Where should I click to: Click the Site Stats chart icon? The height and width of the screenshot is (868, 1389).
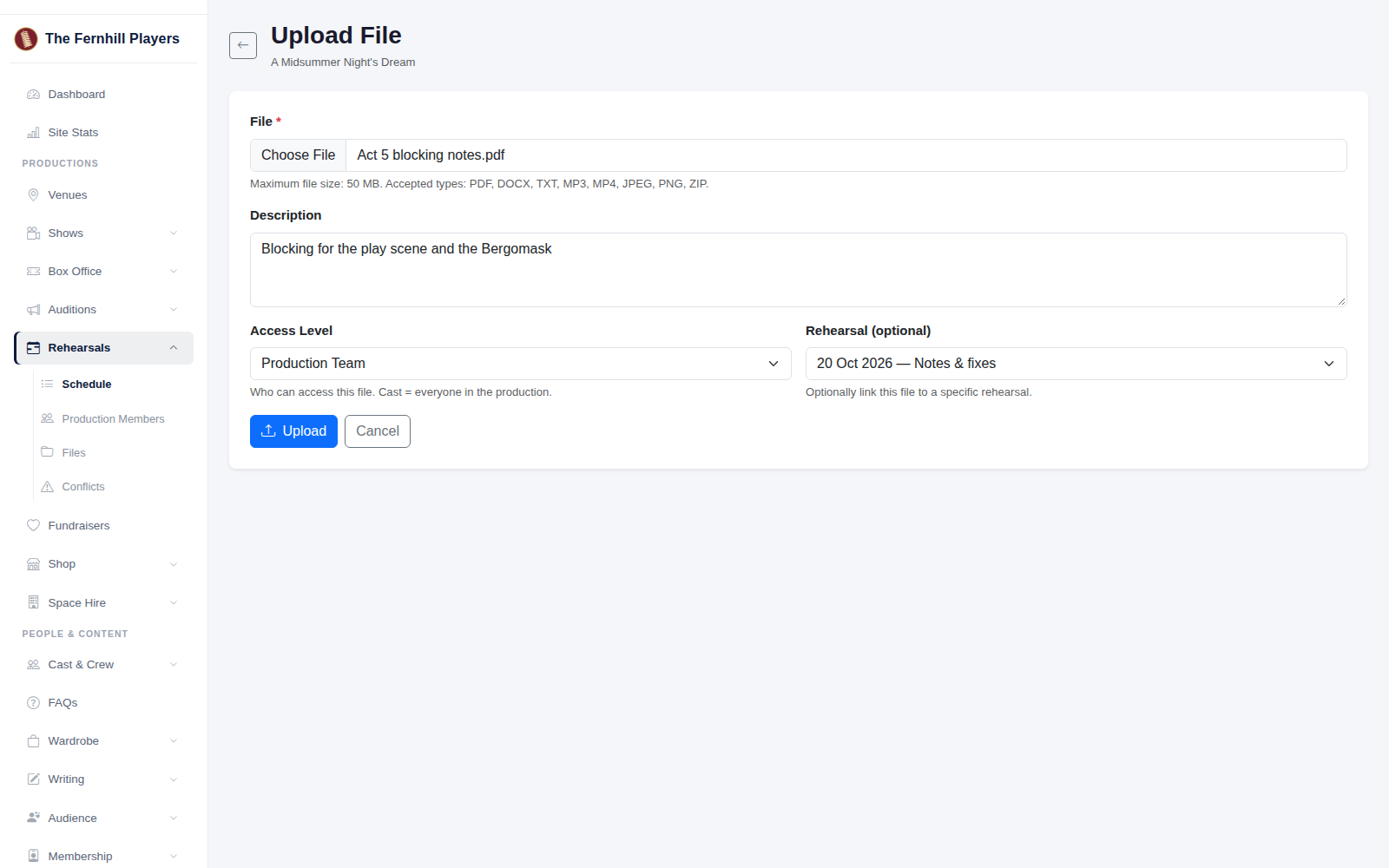[33, 133]
